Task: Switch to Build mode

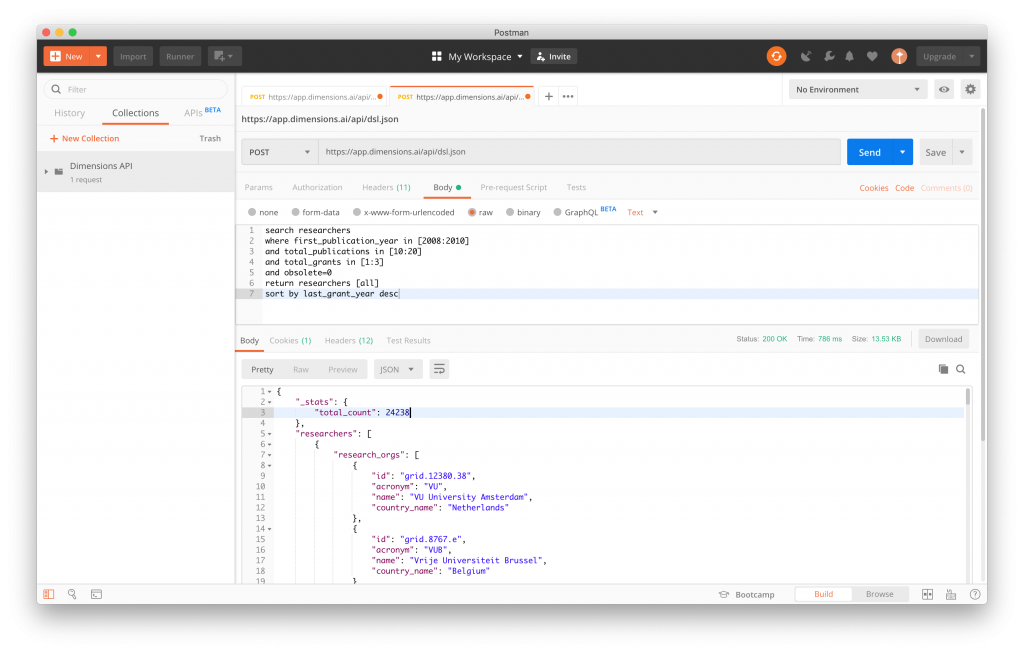Action: coord(824,594)
